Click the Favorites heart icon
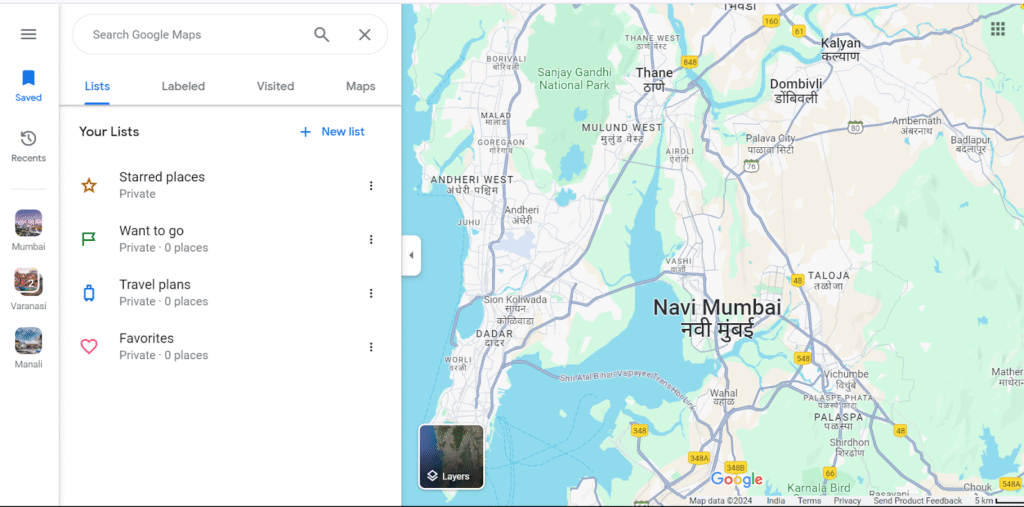This screenshot has height=507, width=1024. pos(89,346)
